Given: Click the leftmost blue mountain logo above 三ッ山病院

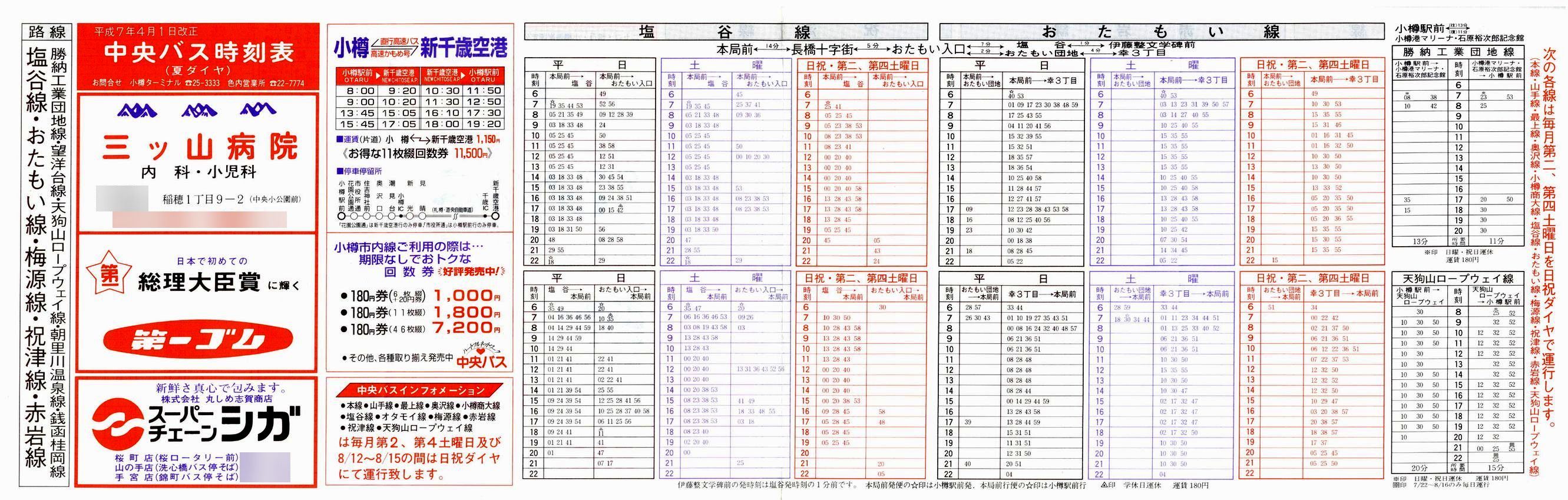Looking at the screenshot, I should tap(137, 110).
